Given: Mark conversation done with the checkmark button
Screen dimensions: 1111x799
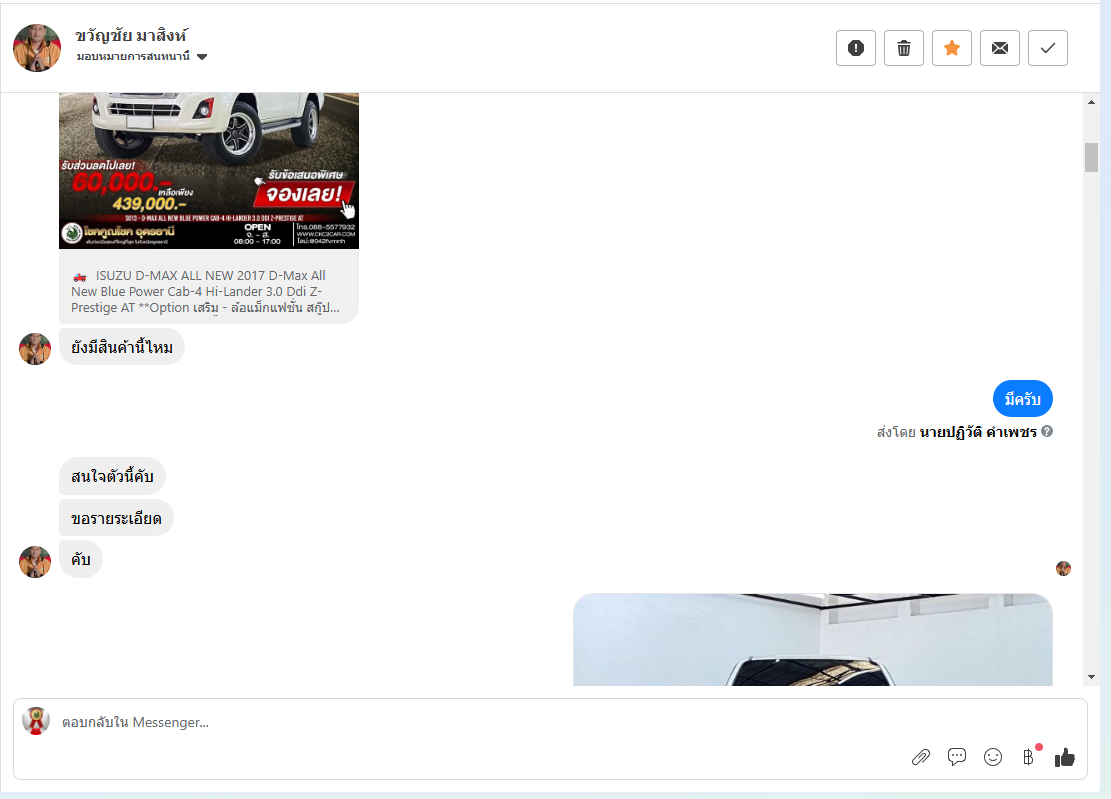Looking at the screenshot, I should coord(1048,48).
